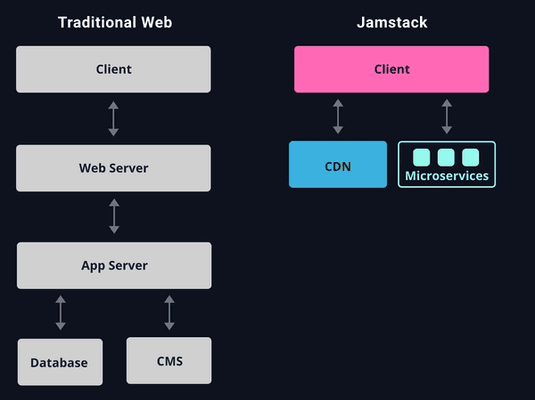Screen dimensions: 535x400
Task: Click the App Server box
Action: pos(114,266)
